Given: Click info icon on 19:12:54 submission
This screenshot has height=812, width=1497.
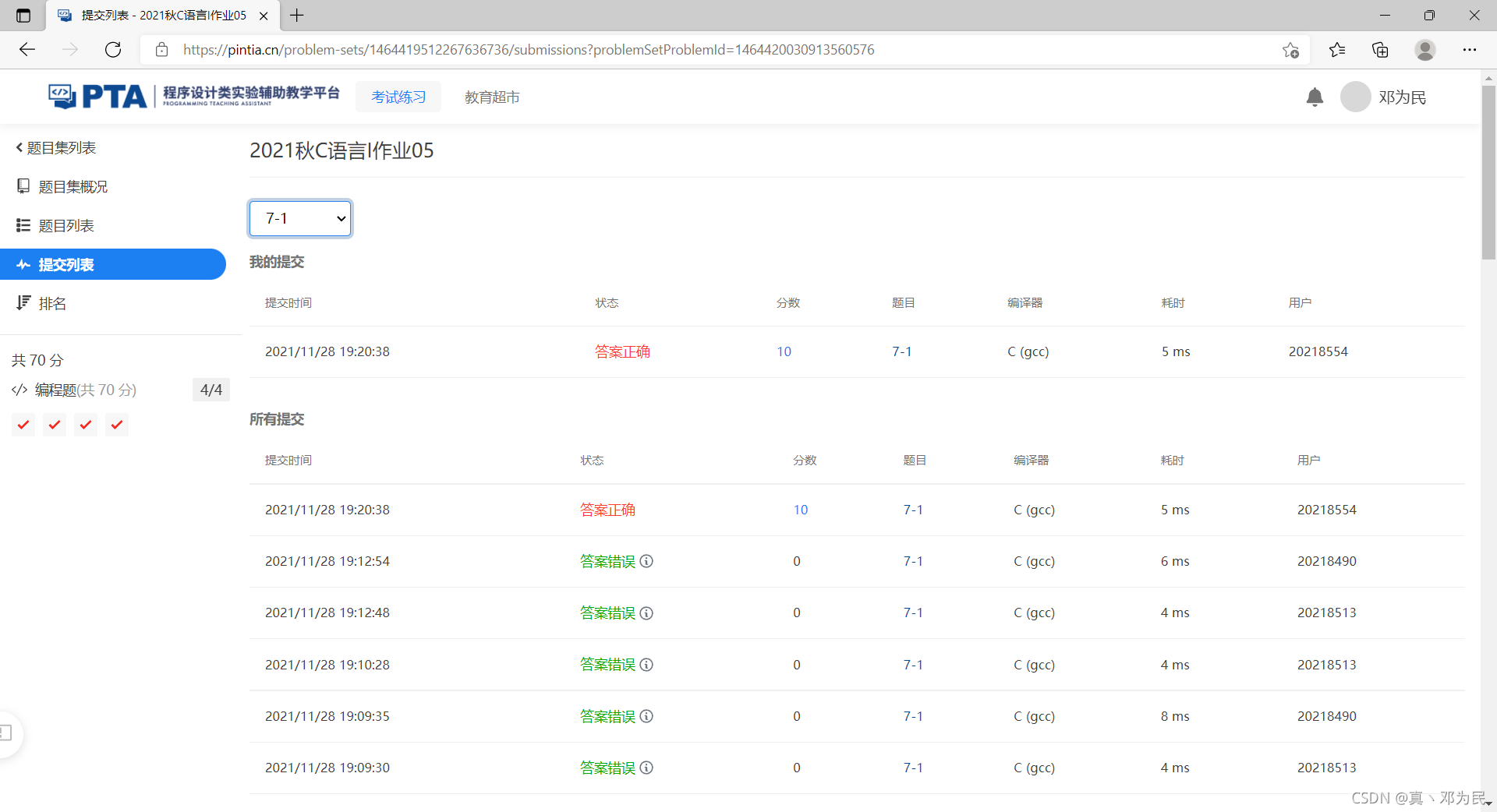Looking at the screenshot, I should click(x=646, y=561).
